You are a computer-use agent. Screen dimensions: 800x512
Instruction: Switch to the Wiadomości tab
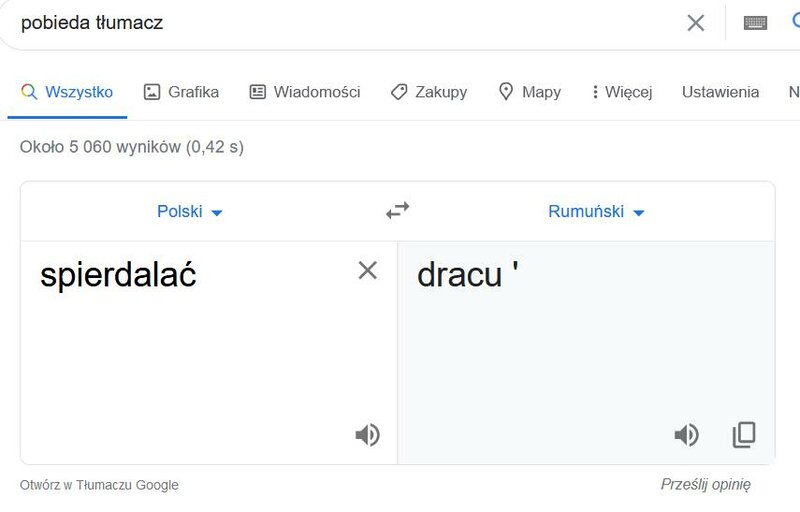pos(305,92)
